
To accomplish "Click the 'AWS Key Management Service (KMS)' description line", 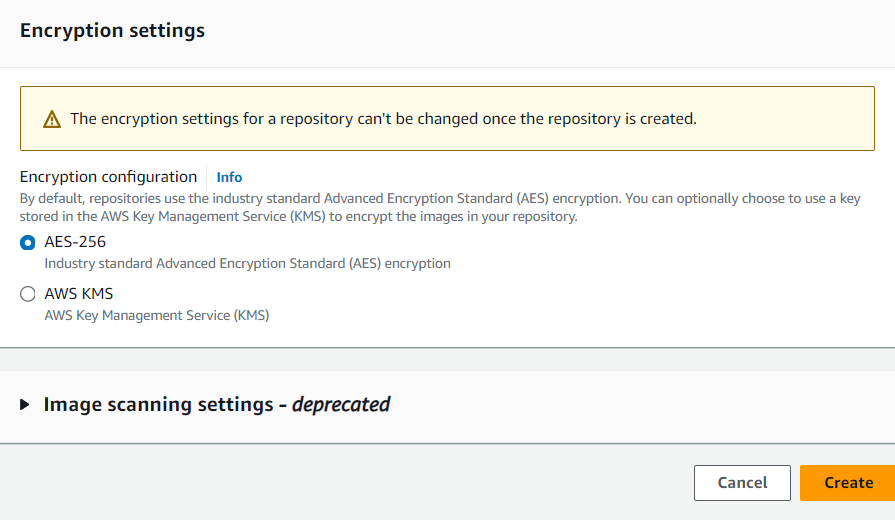I will pos(157,316).
